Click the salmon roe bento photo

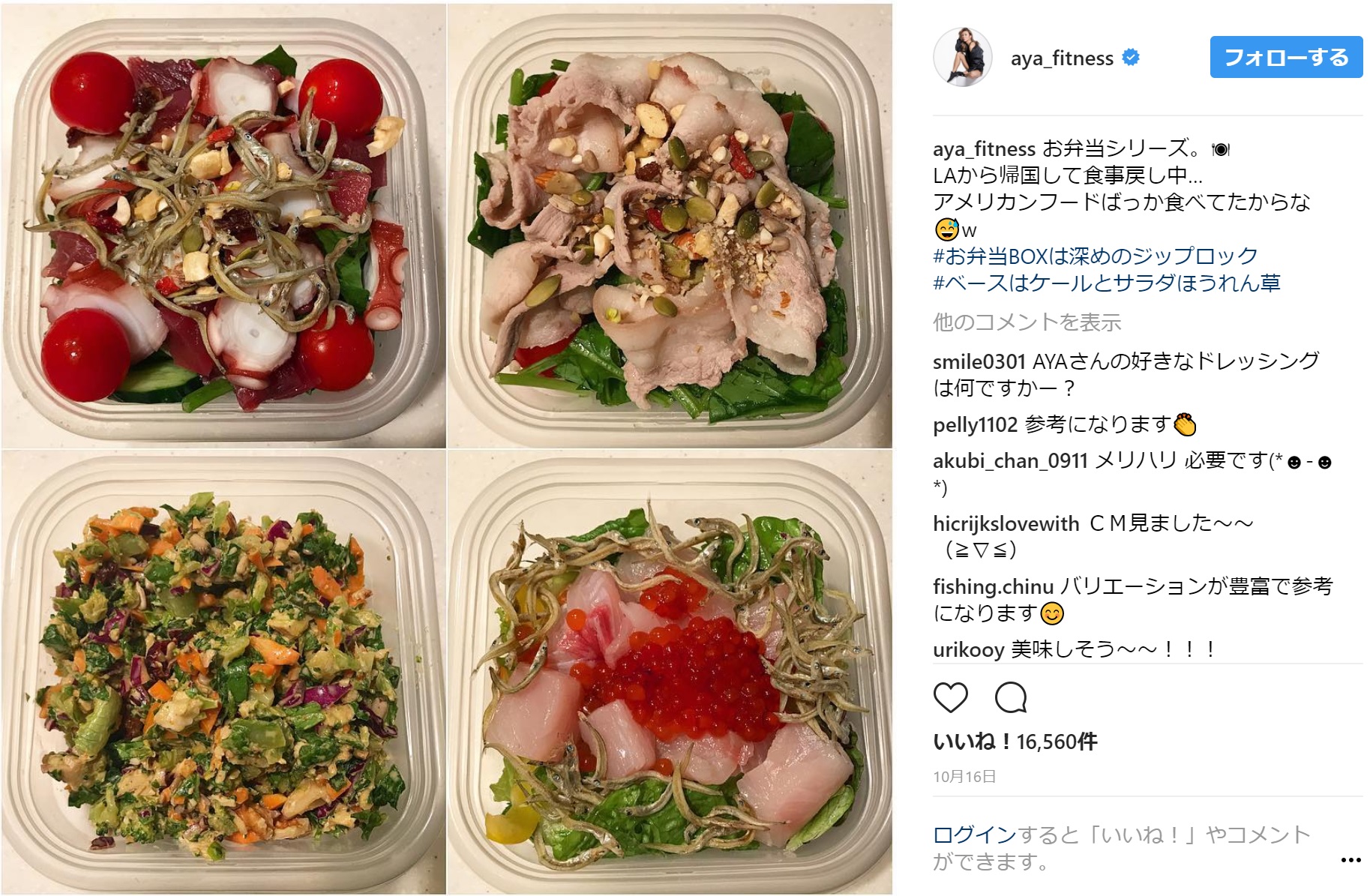[670, 672]
